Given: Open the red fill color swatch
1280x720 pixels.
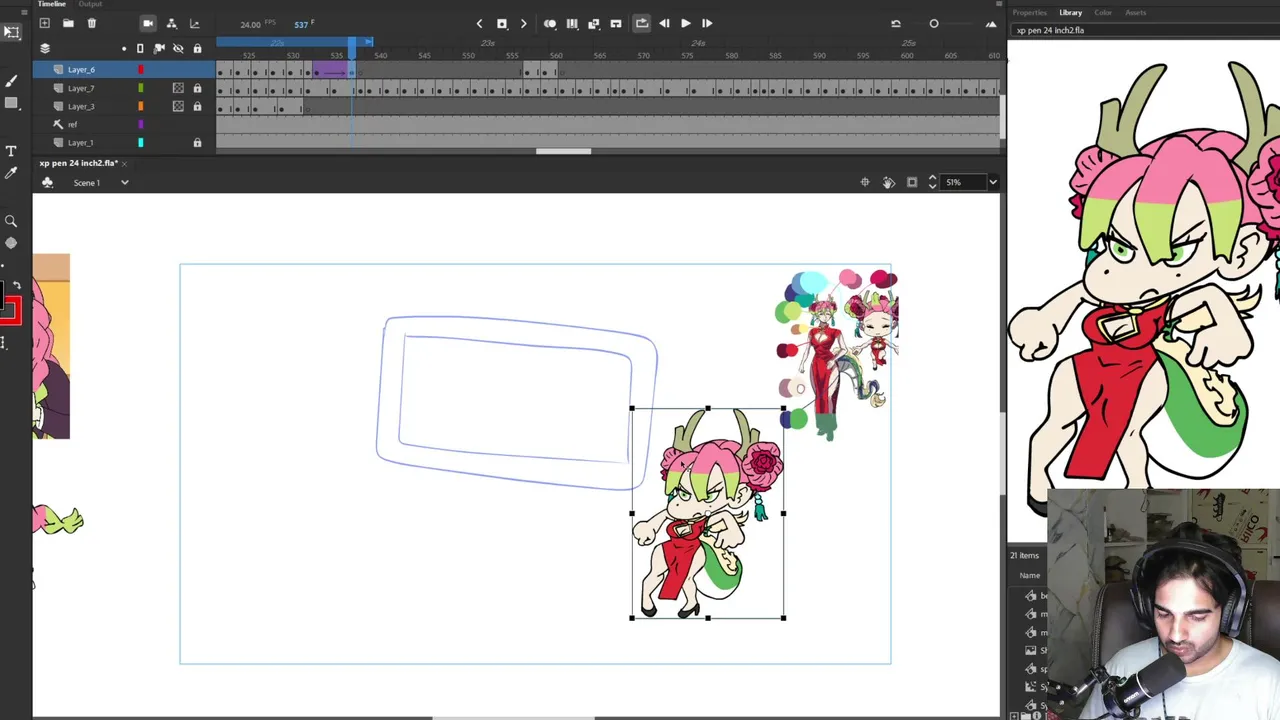Looking at the screenshot, I should point(9,311).
